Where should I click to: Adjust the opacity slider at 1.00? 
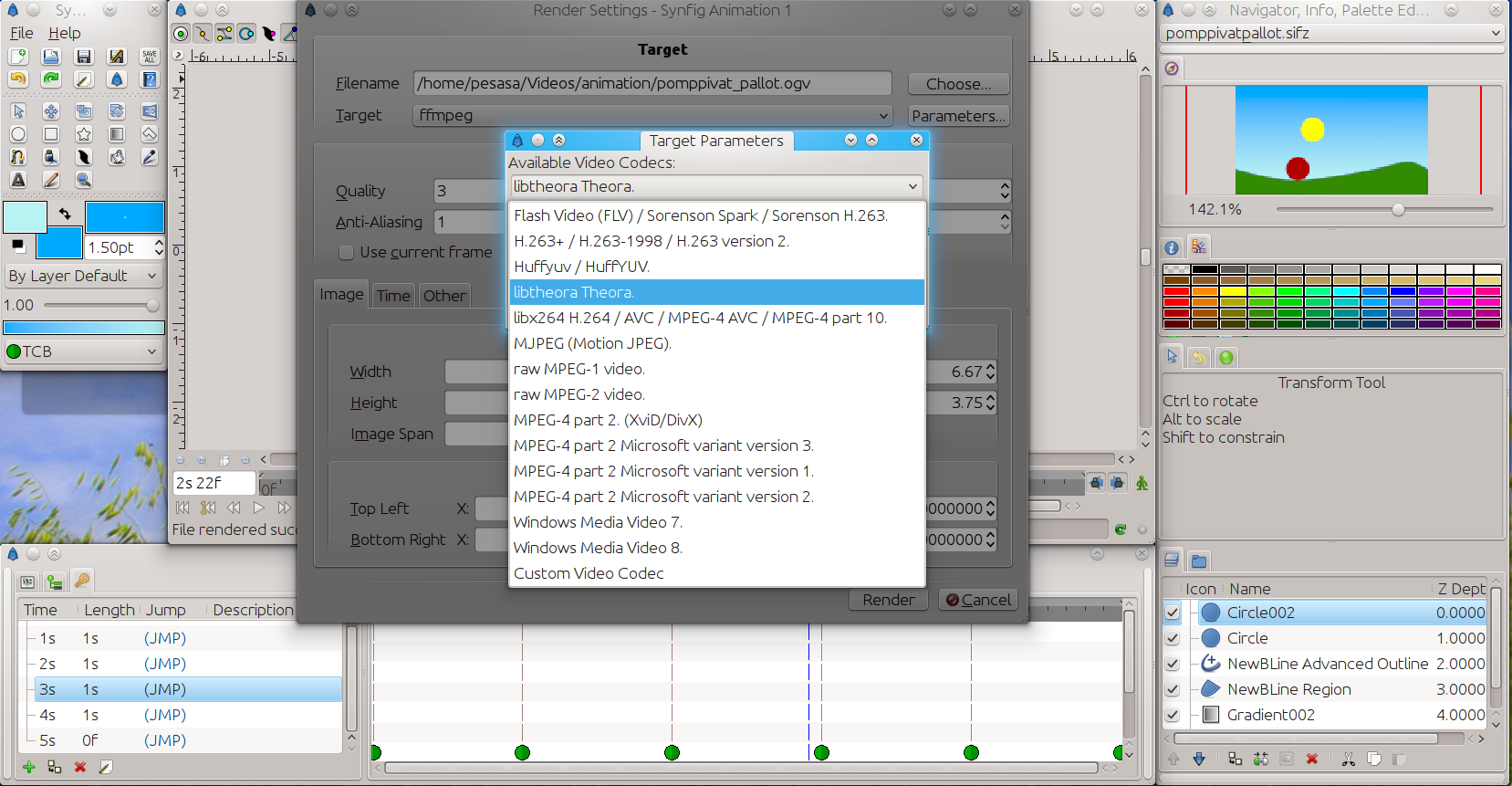point(103,305)
